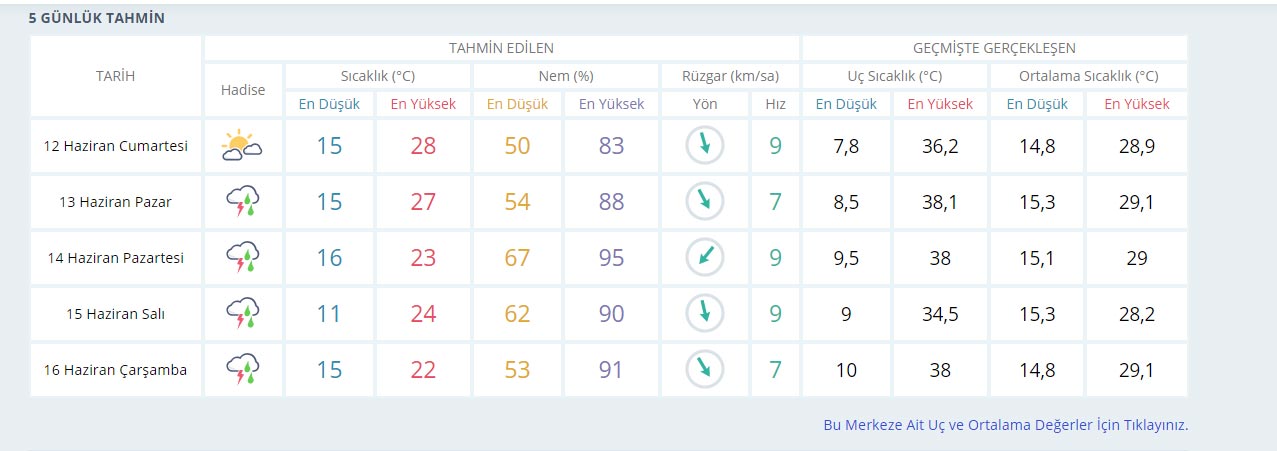Screen dimensions: 1277x451
Task: Click the Nem (%) column header
Action: [x=565, y=76]
